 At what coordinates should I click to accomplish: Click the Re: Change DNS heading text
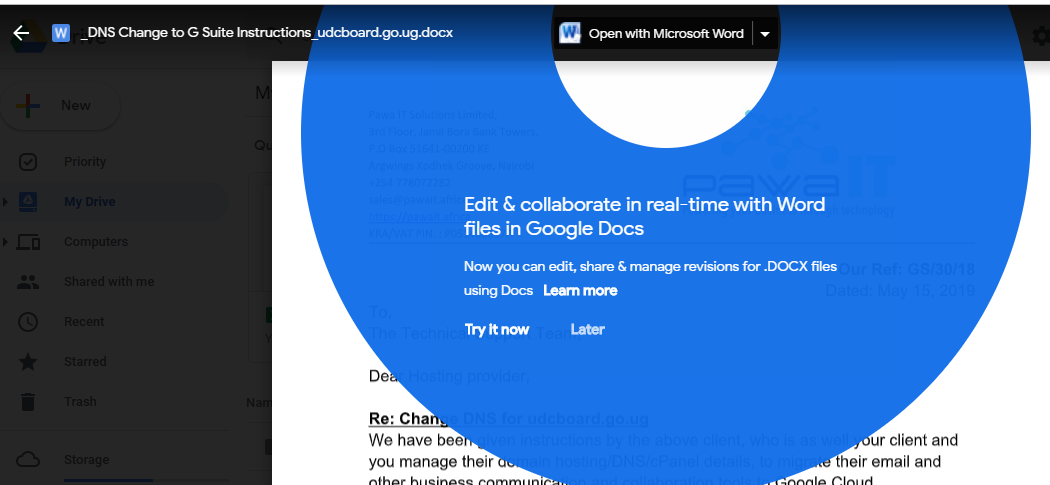tap(508, 419)
